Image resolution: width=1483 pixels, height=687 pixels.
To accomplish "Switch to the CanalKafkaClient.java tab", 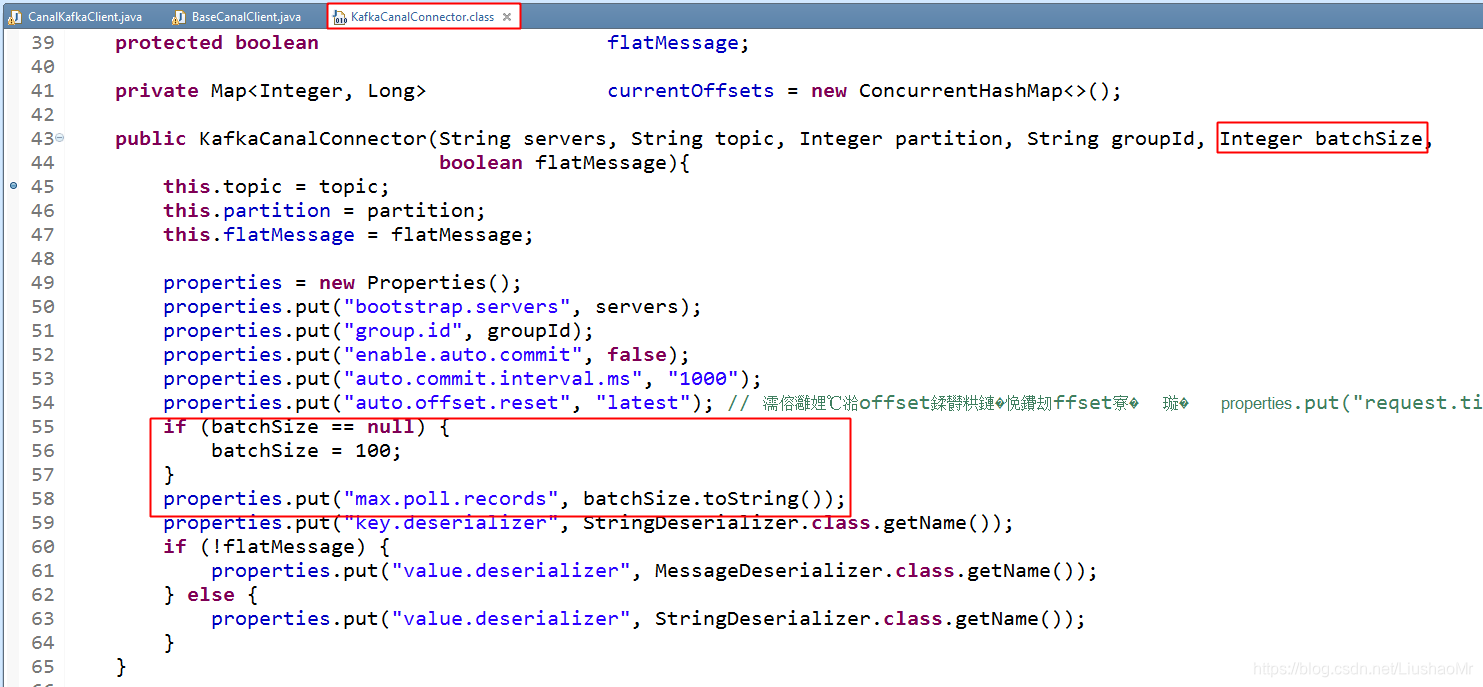I will (x=84, y=17).
